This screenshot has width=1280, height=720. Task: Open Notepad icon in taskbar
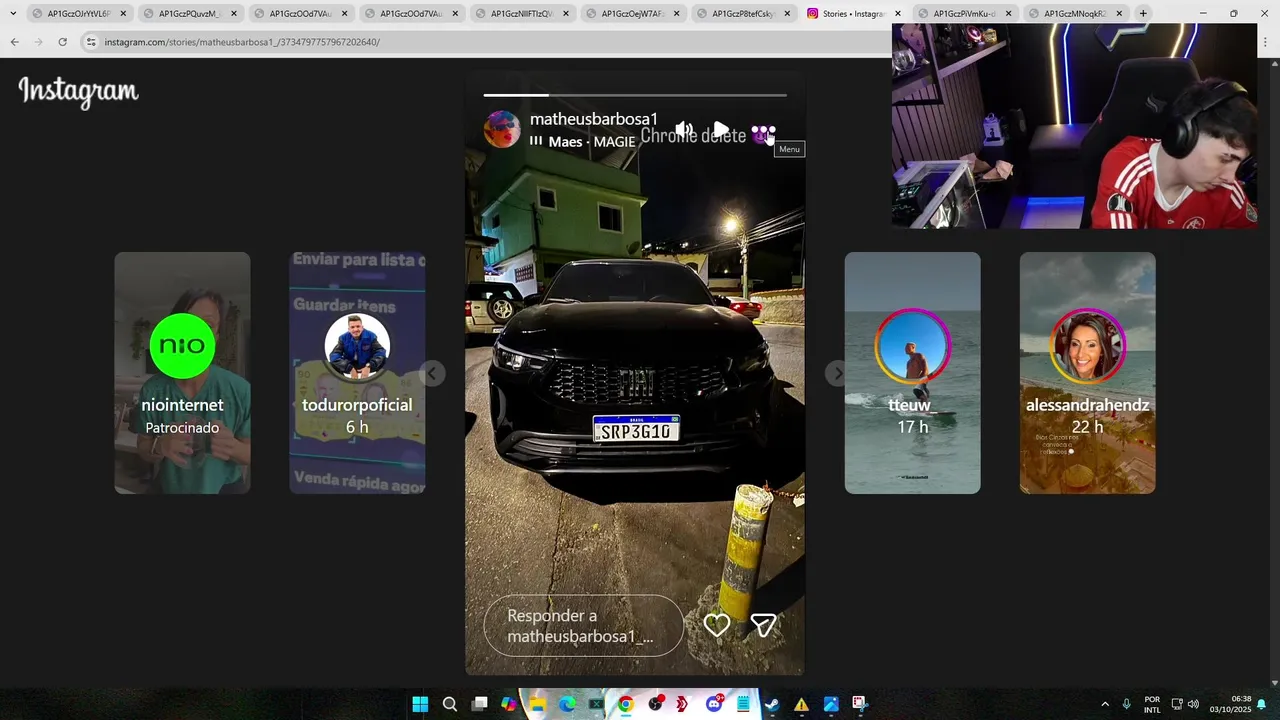coord(743,704)
